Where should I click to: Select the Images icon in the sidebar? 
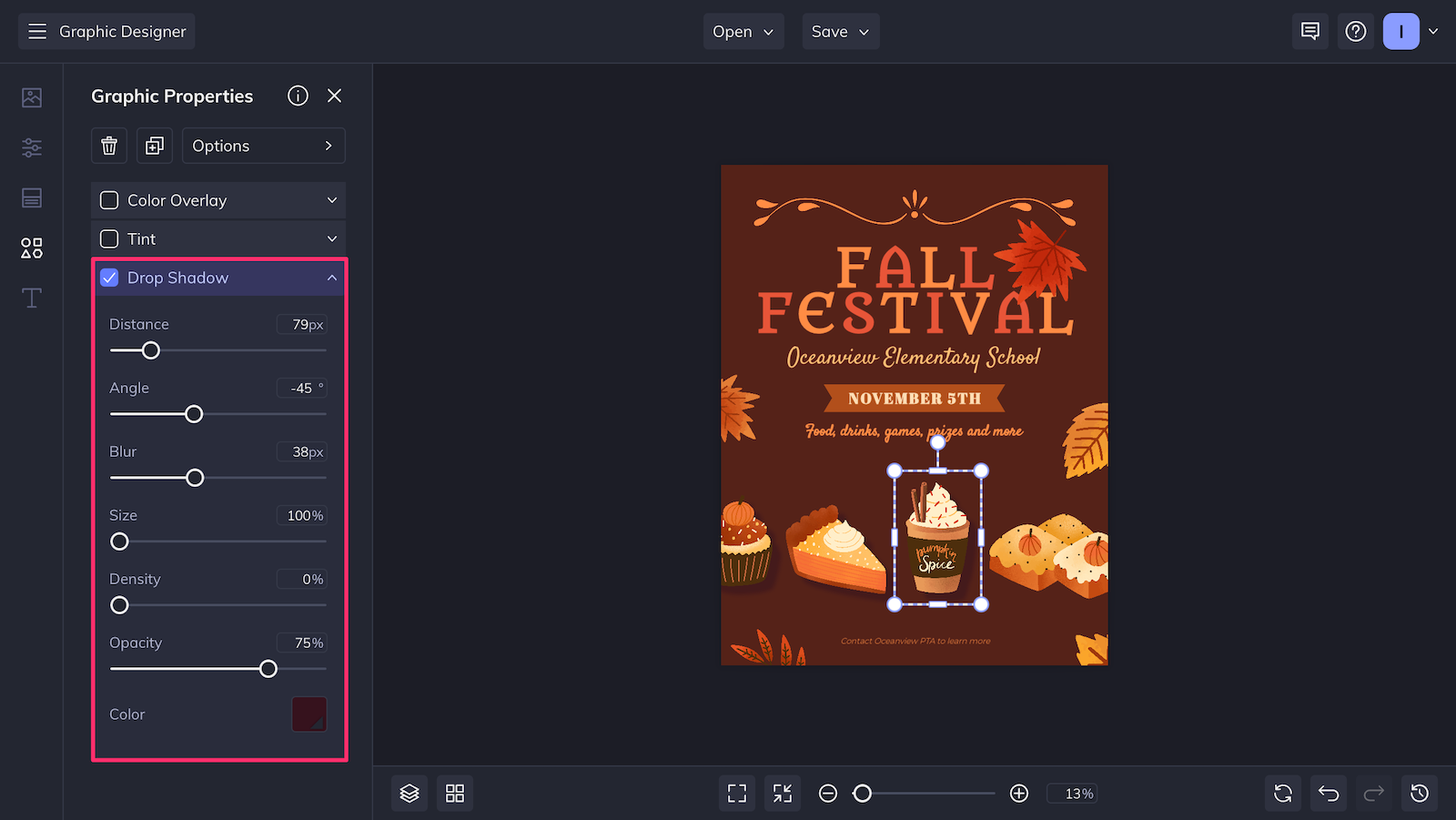click(x=31, y=96)
